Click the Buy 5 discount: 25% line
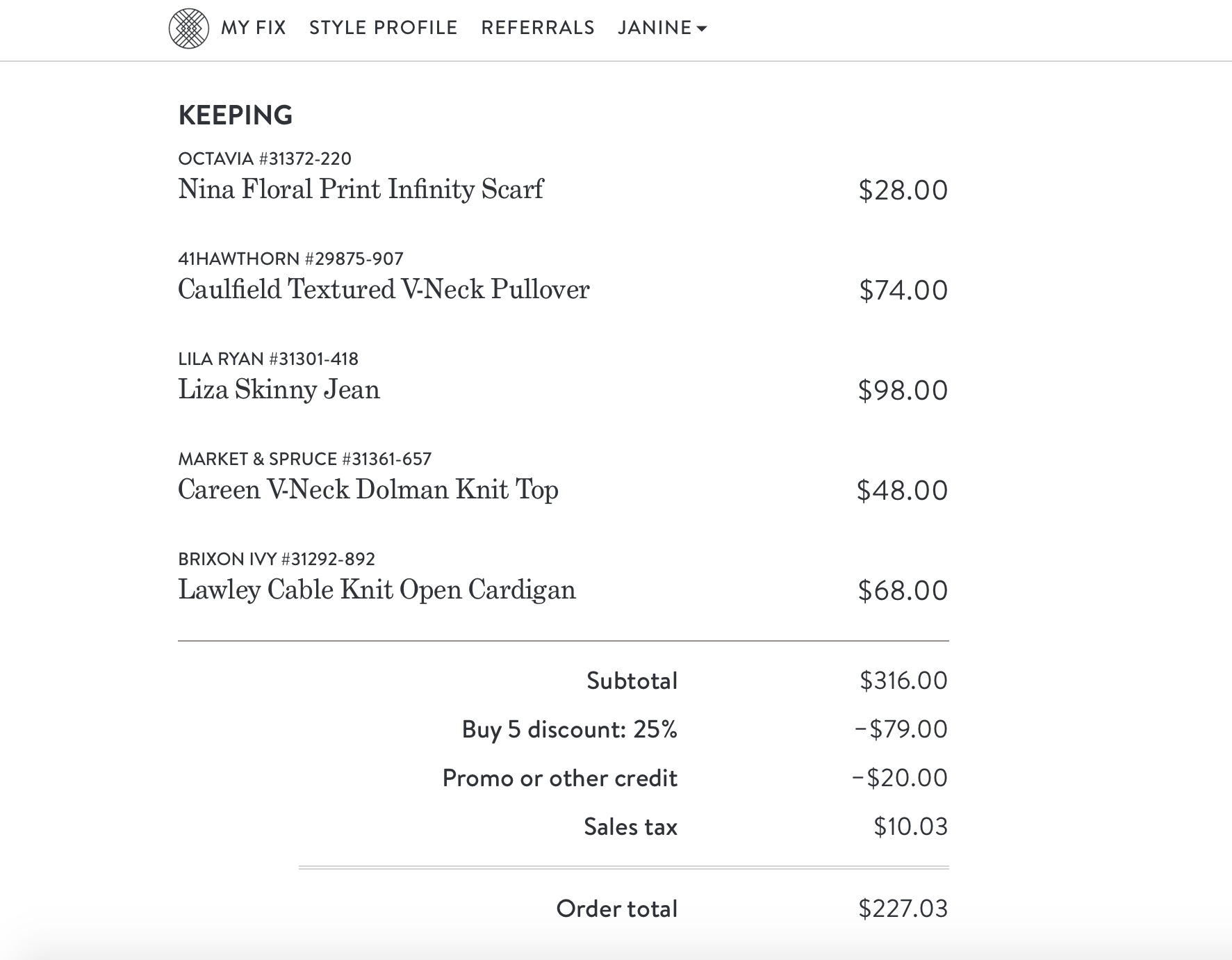 coord(569,729)
